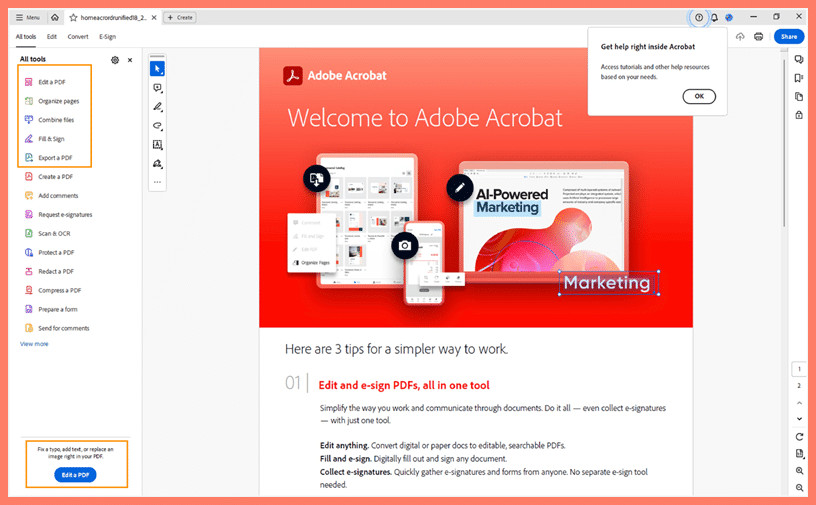
Task: Select the add comment tool
Action: tap(157, 88)
